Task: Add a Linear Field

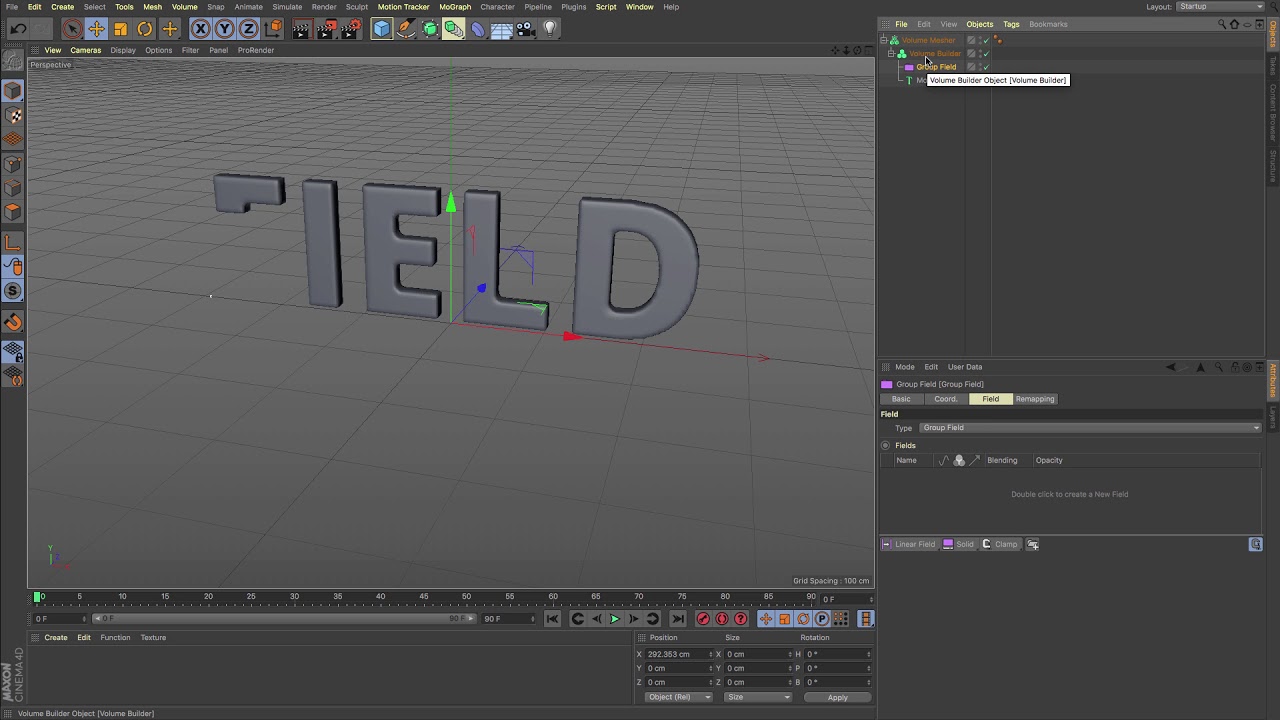Action: click(909, 544)
